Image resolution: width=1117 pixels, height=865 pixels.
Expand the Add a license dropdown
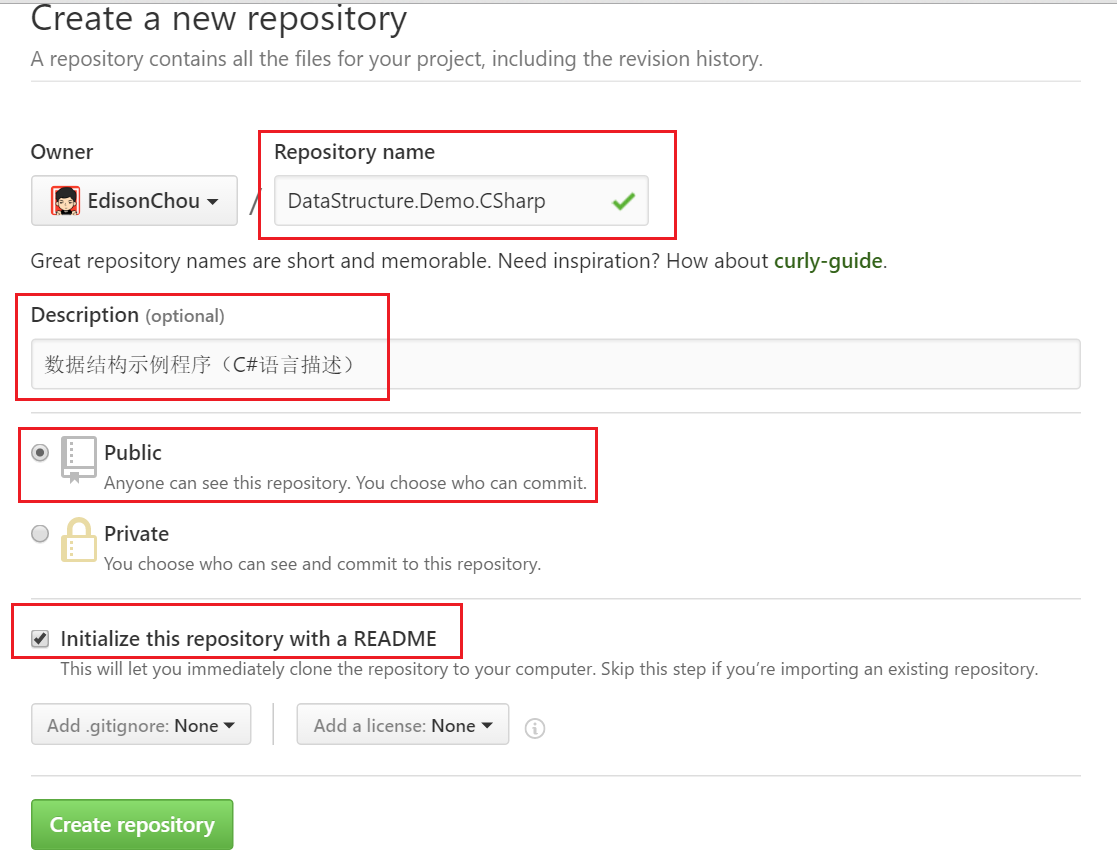[x=403, y=726]
